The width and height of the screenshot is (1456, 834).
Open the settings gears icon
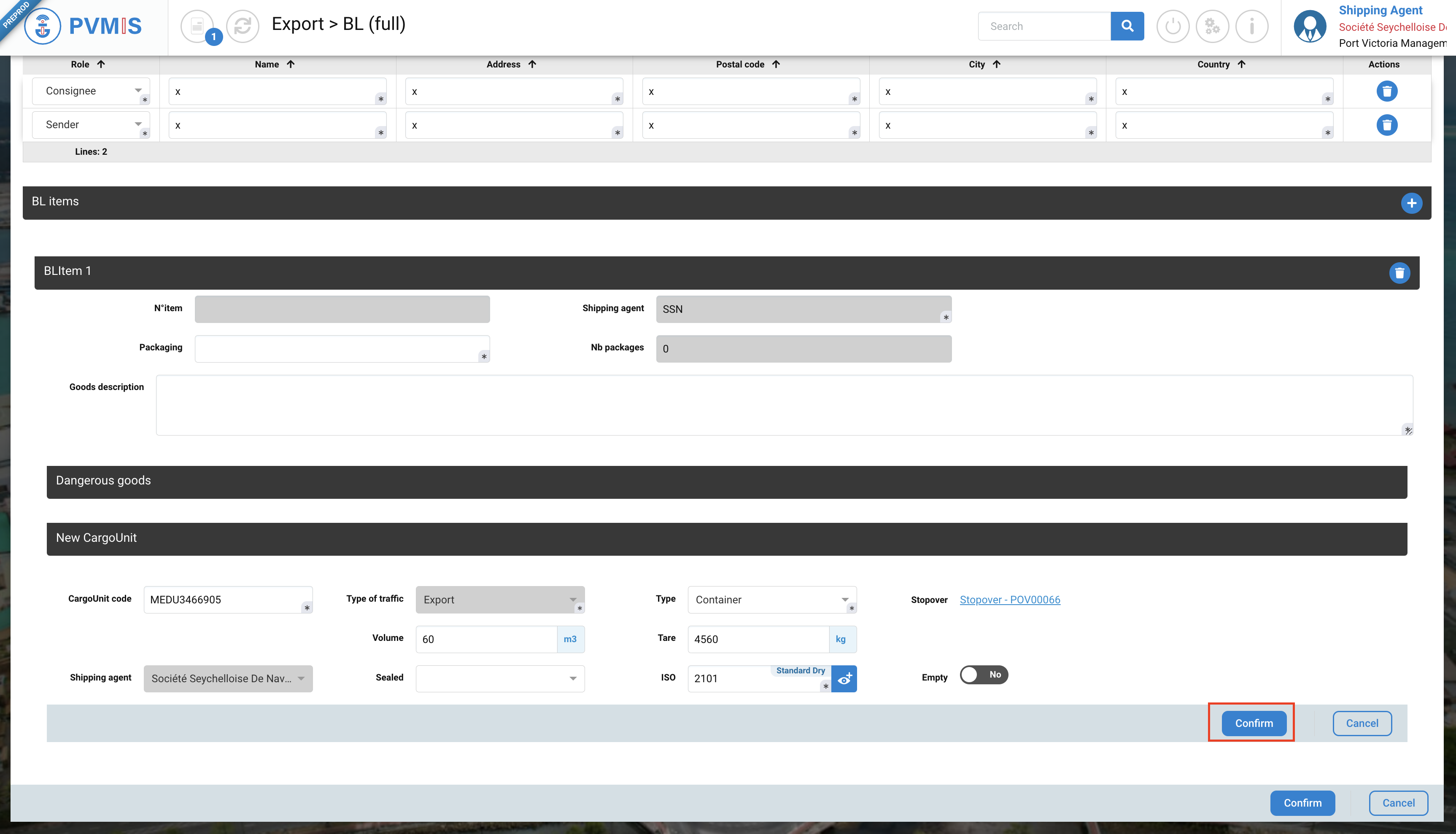tap(1212, 26)
